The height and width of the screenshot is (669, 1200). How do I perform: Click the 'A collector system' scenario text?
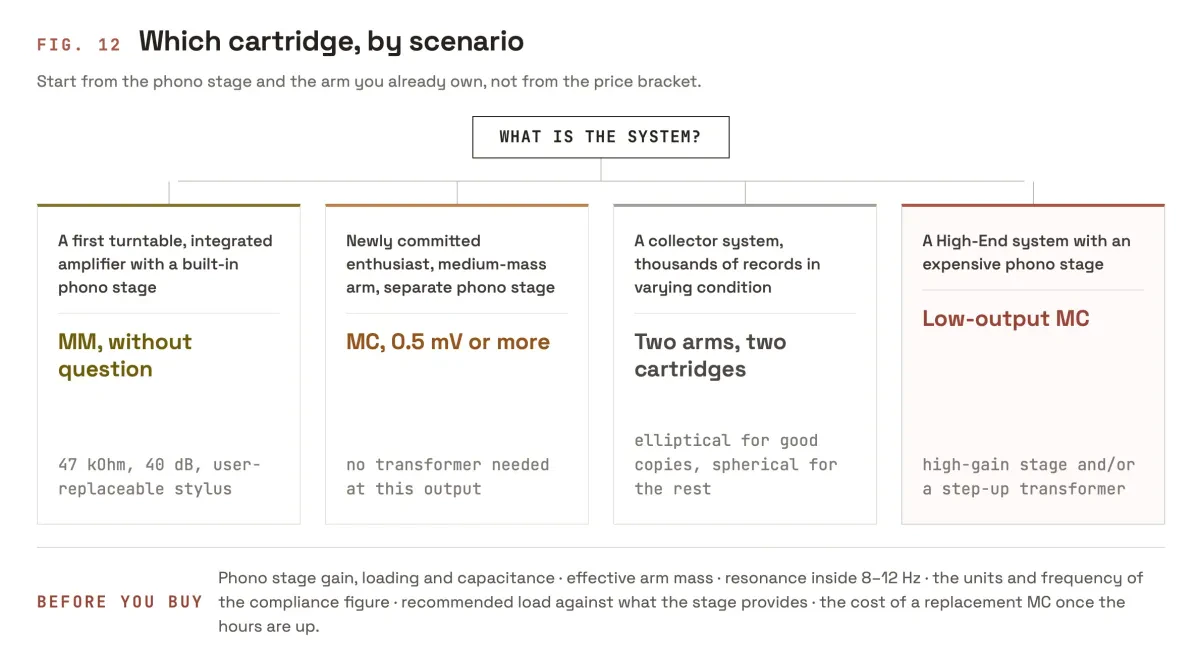727,264
